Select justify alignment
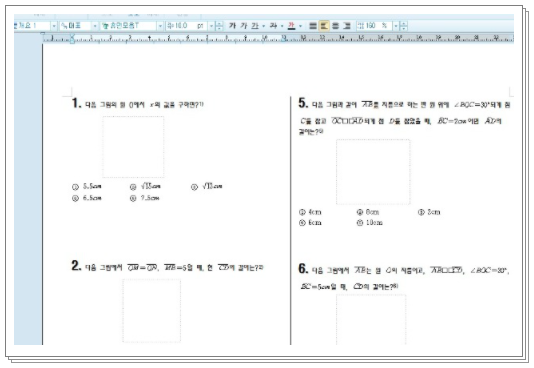Viewport: 534px width, 368px height. click(313, 26)
